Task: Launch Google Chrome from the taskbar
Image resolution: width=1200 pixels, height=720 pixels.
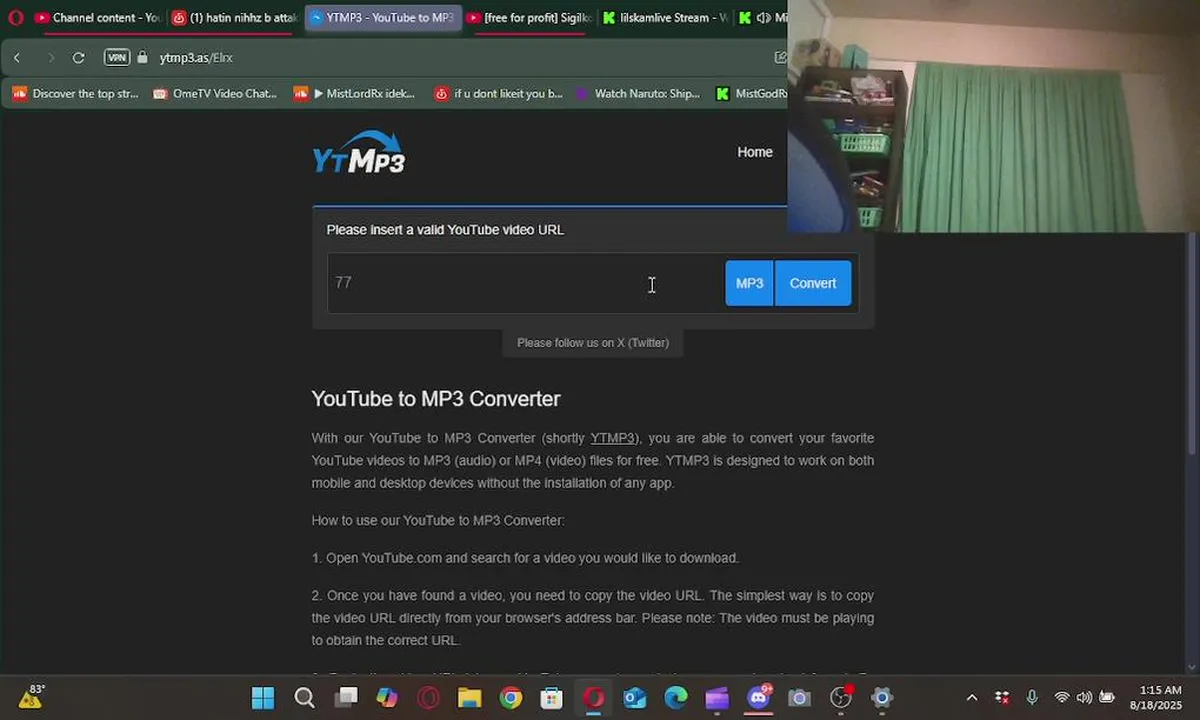Action: 511,698
